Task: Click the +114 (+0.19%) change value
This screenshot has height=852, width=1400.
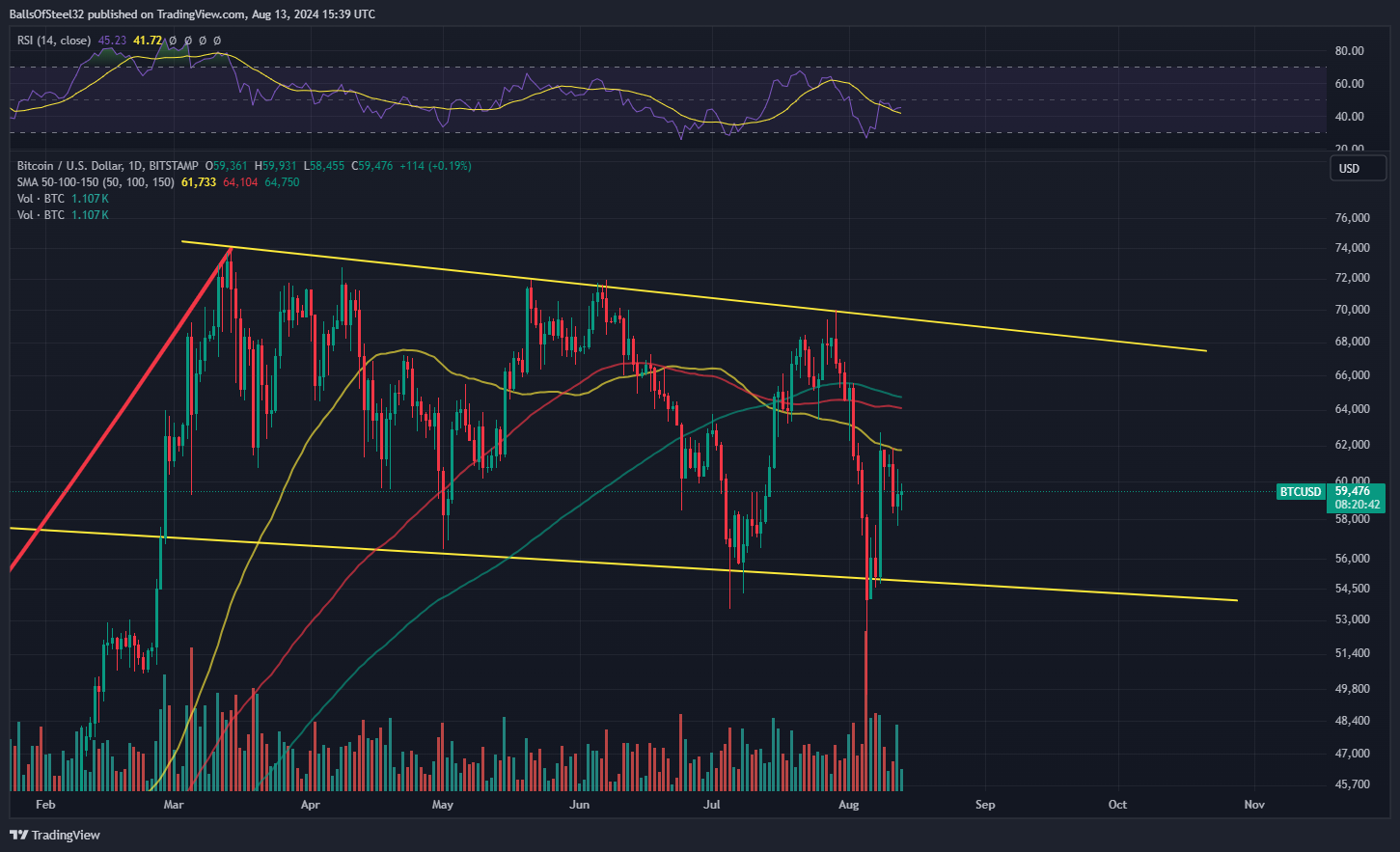Action: (435, 166)
